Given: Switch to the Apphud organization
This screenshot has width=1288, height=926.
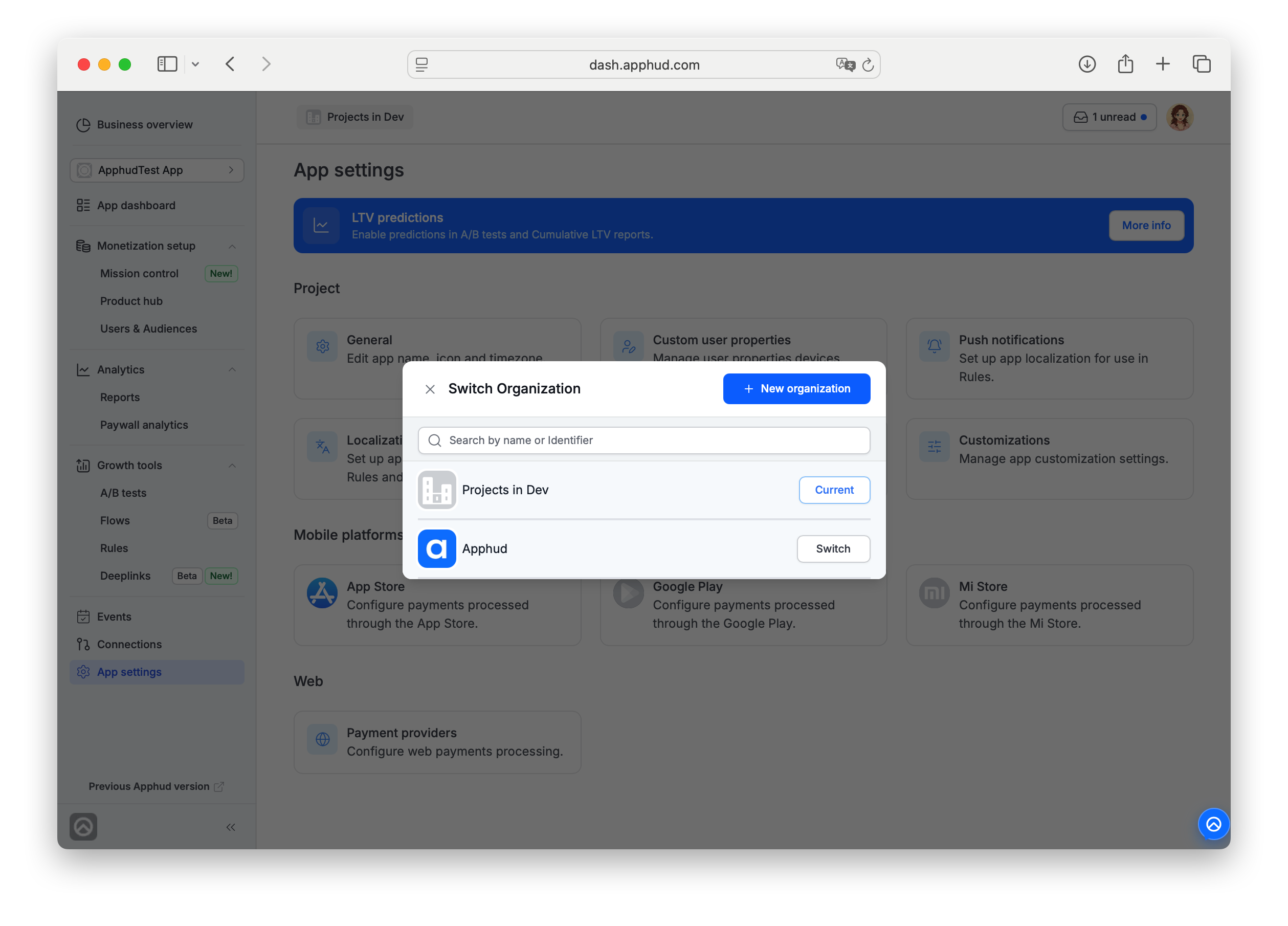Looking at the screenshot, I should pyautogui.click(x=833, y=549).
